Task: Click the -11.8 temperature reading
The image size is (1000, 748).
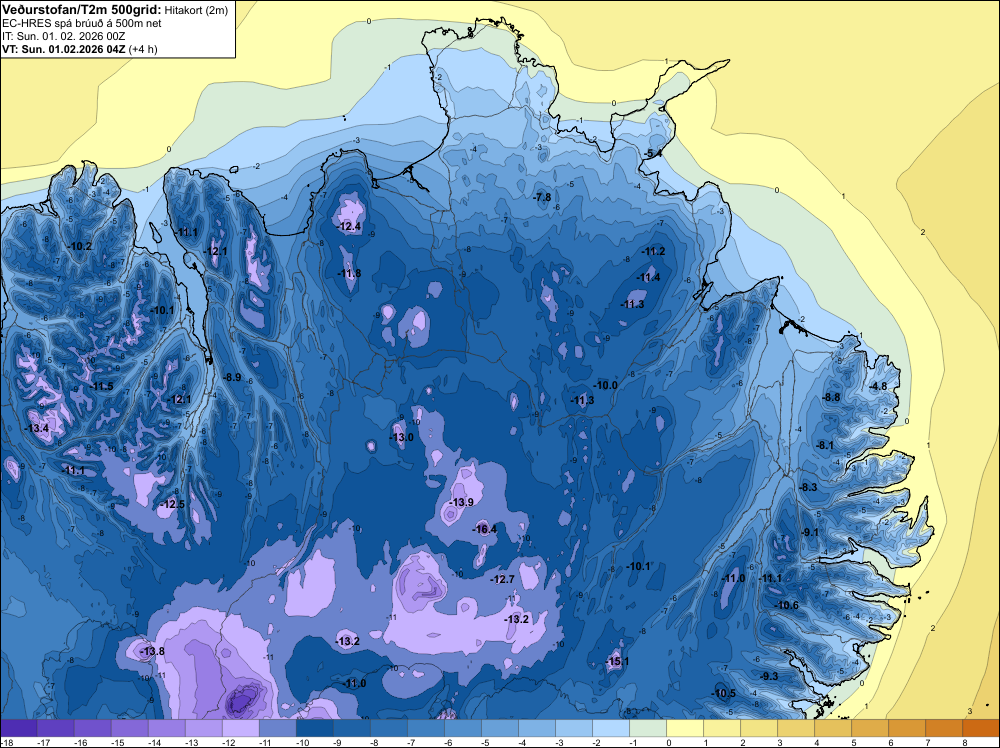Action: pyautogui.click(x=349, y=274)
